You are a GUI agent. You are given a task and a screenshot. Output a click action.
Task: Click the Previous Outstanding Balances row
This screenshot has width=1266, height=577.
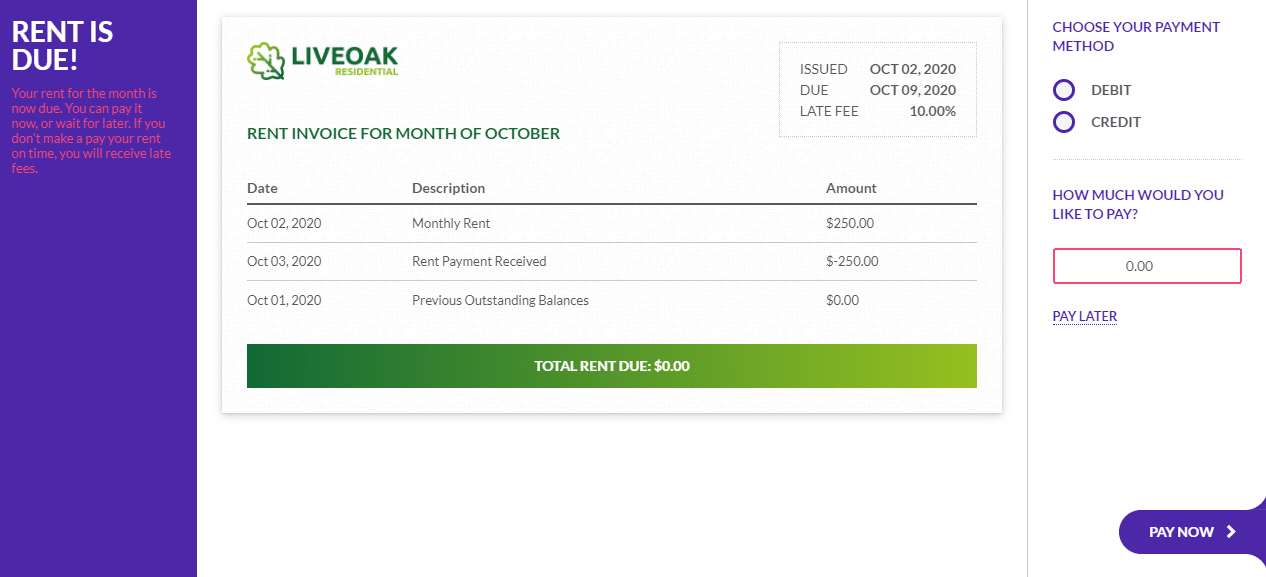[612, 300]
